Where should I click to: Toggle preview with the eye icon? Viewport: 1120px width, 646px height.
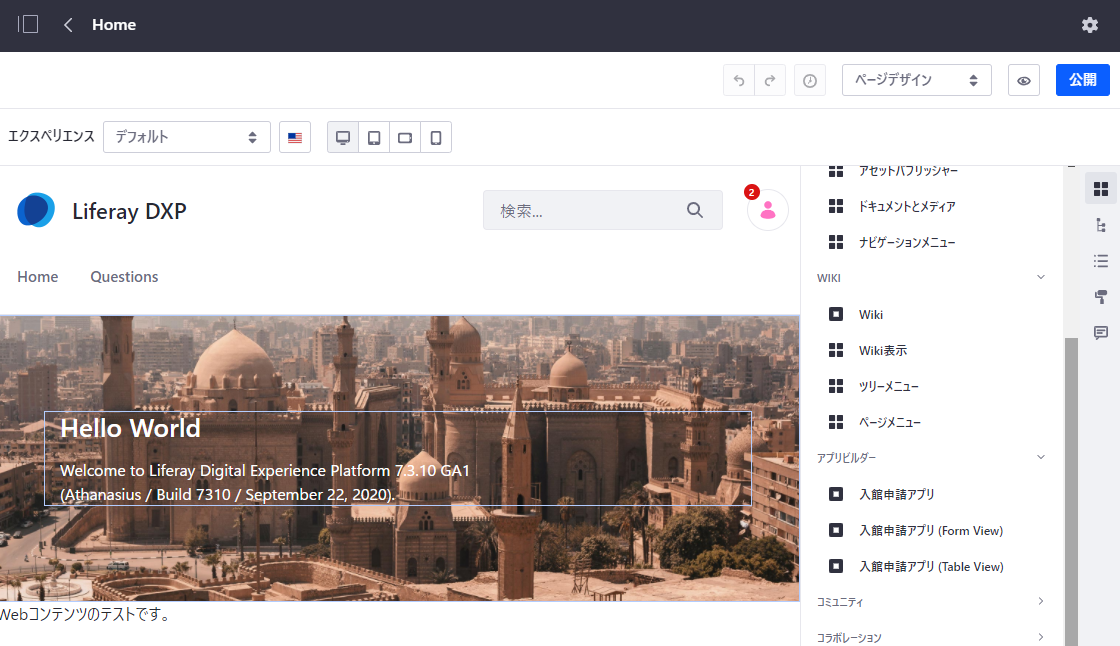(x=1024, y=80)
